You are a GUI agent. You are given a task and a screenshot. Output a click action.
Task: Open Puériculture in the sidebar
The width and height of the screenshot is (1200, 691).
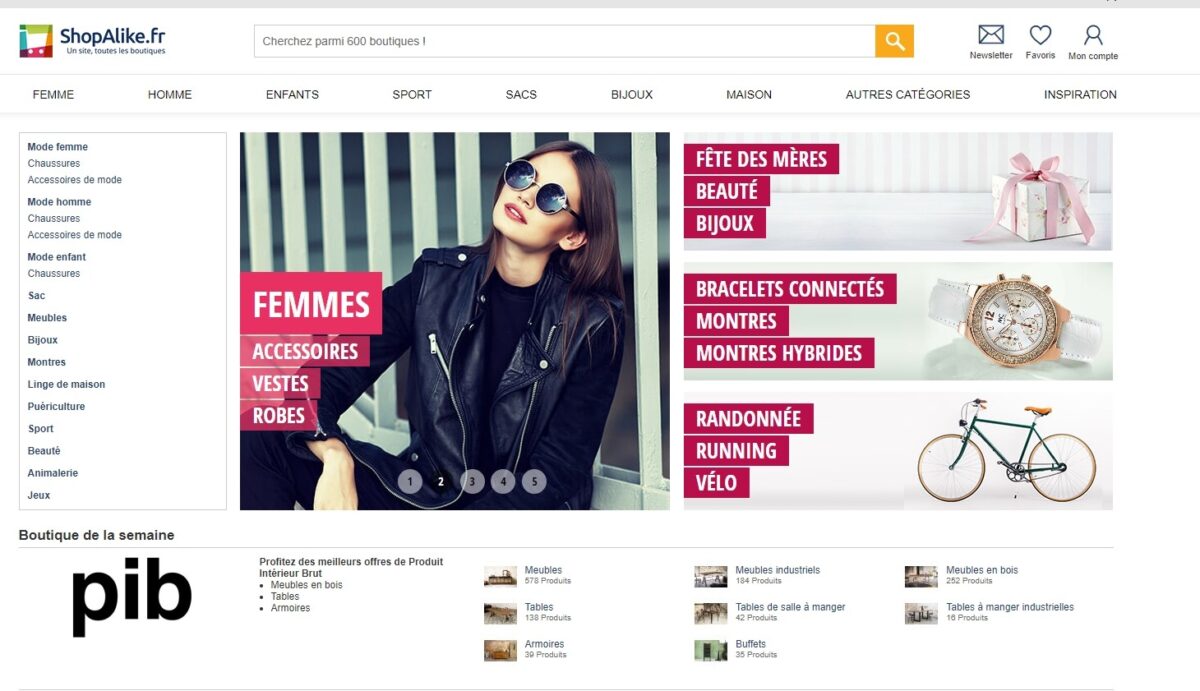pyautogui.click(x=56, y=407)
